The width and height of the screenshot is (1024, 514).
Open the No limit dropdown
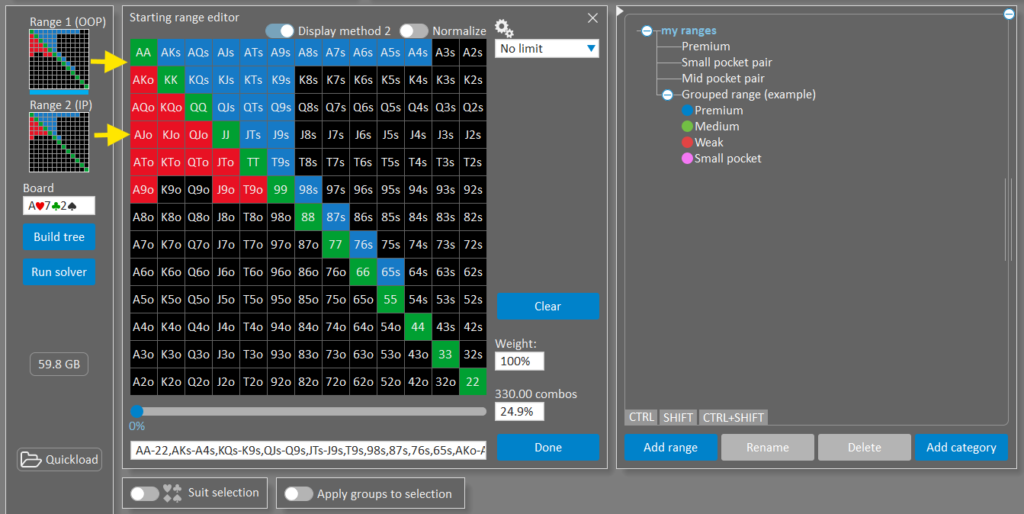point(547,48)
